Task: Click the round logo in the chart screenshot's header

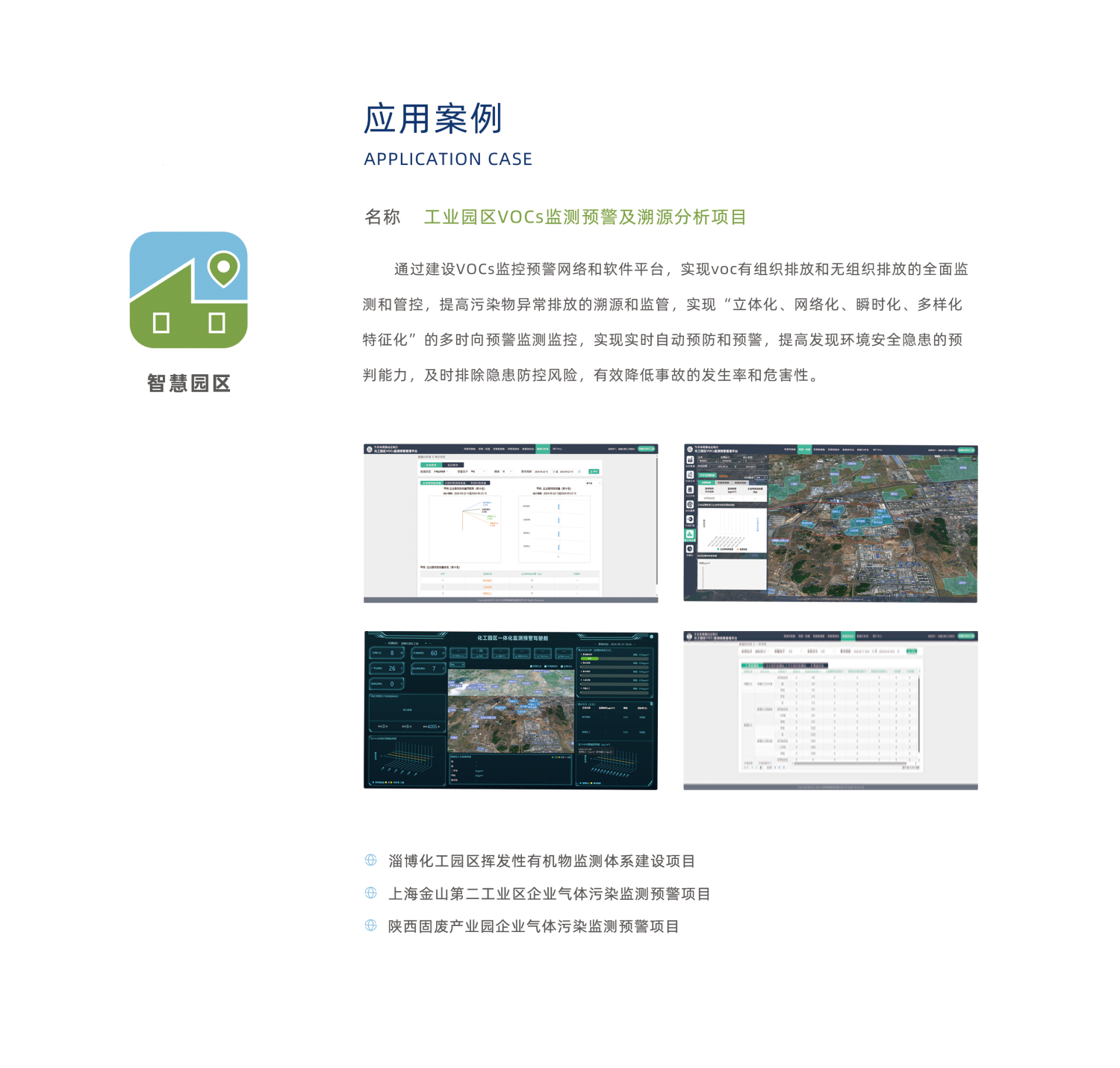Action: 369,450
